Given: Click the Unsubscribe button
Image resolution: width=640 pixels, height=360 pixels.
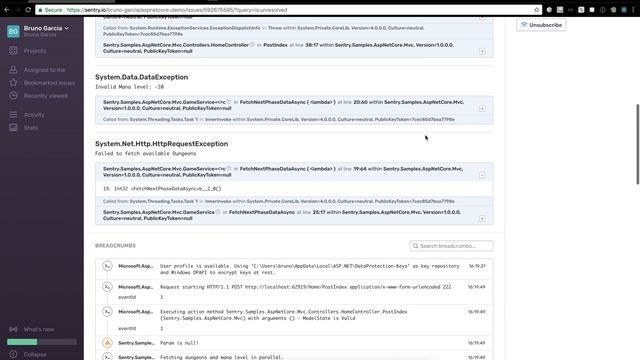Looking at the screenshot, I should click(x=541, y=25).
